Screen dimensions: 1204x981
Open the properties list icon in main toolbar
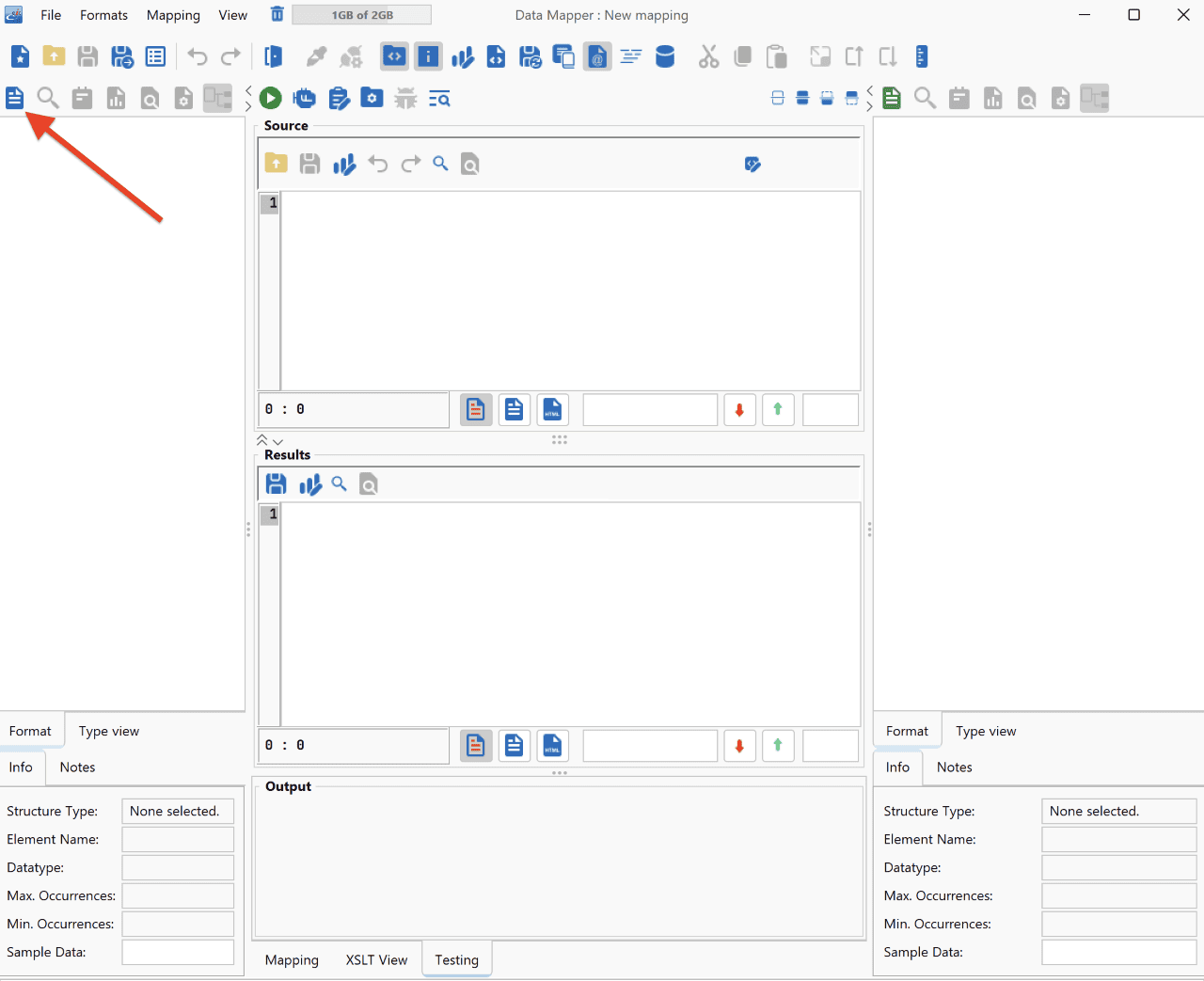tap(156, 56)
